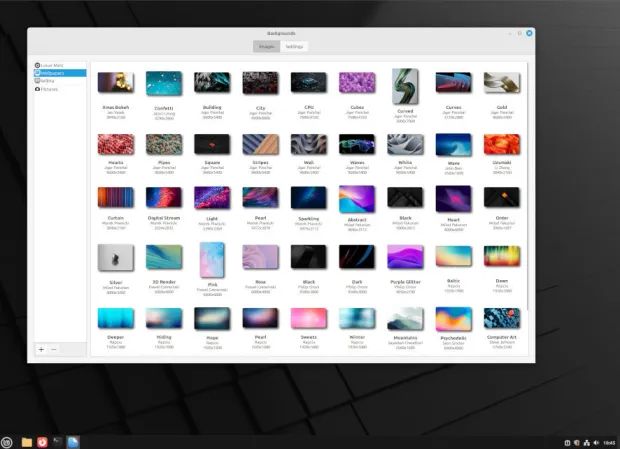Pick the Gold wallpaper thumbnail
This screenshot has height=449, width=620.
[502, 82]
